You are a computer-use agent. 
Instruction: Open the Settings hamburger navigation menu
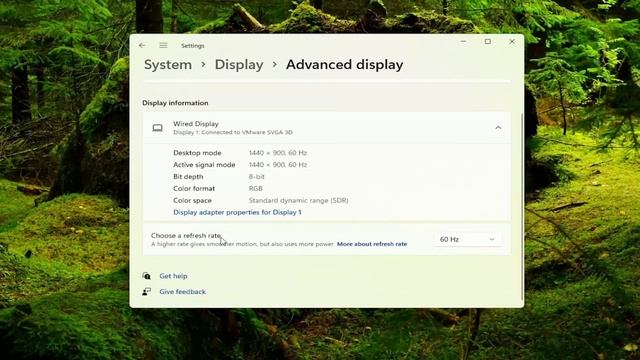163,45
